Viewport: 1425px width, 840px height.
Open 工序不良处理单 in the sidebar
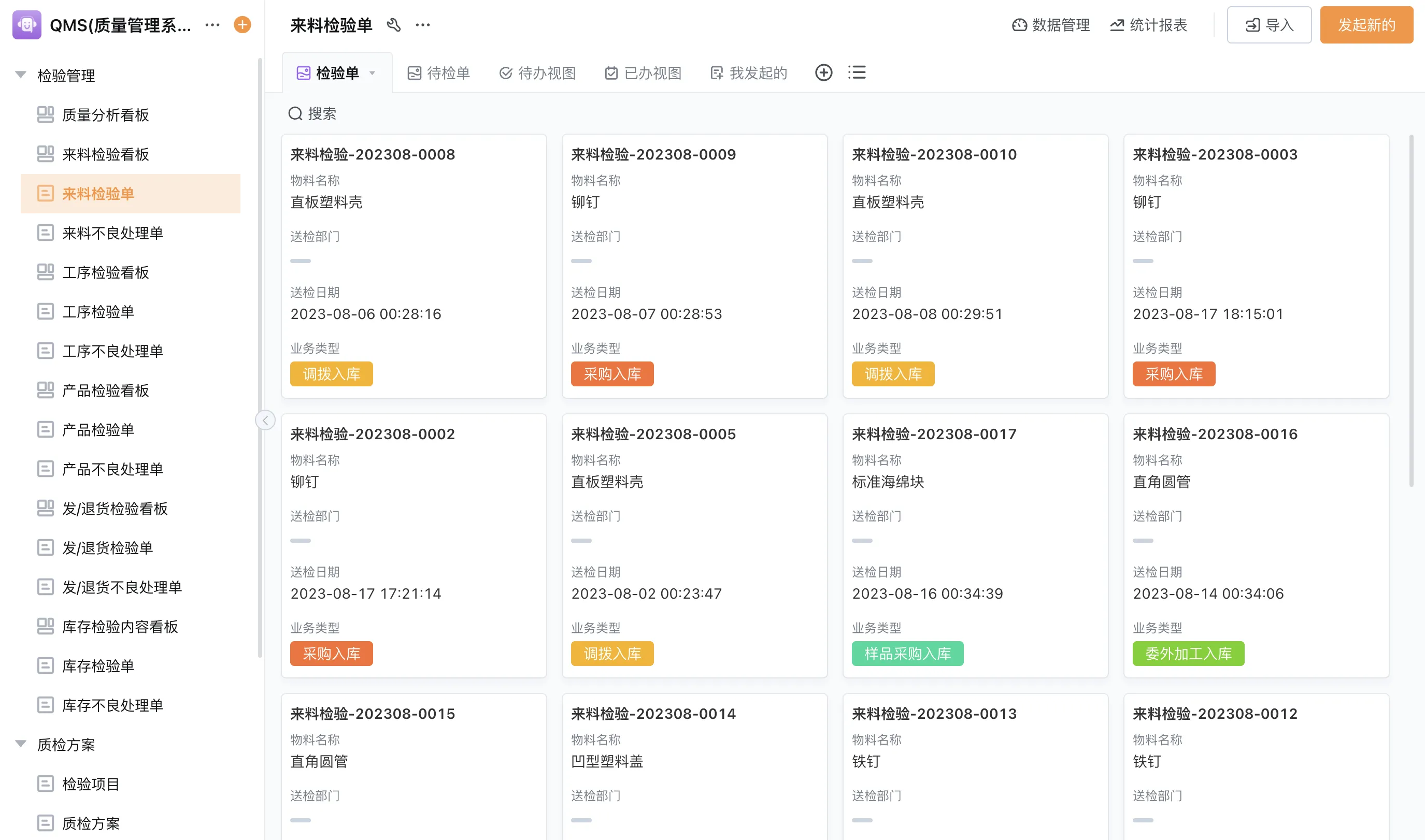pyautogui.click(x=130, y=351)
